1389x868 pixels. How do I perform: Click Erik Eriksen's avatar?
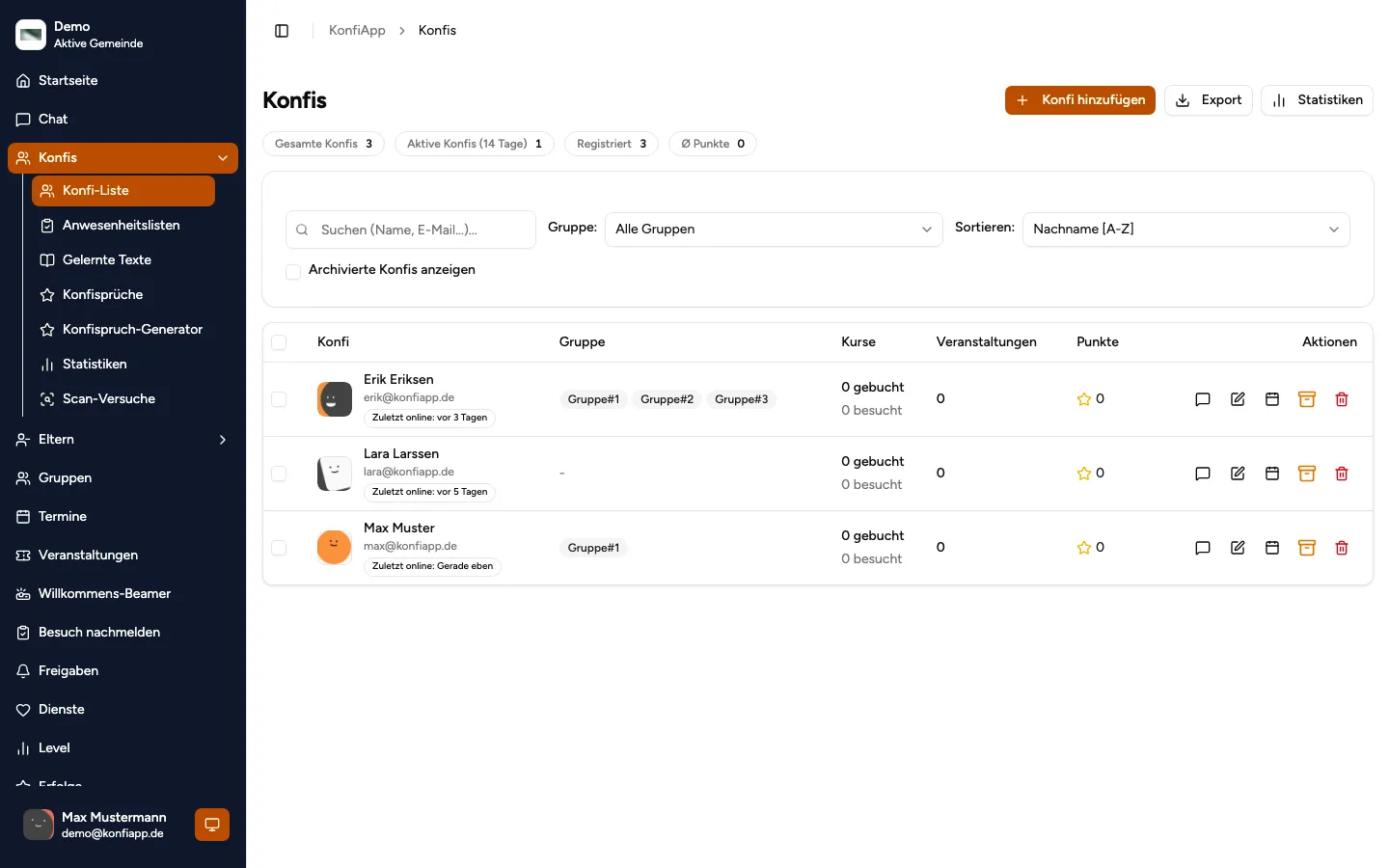tap(335, 399)
